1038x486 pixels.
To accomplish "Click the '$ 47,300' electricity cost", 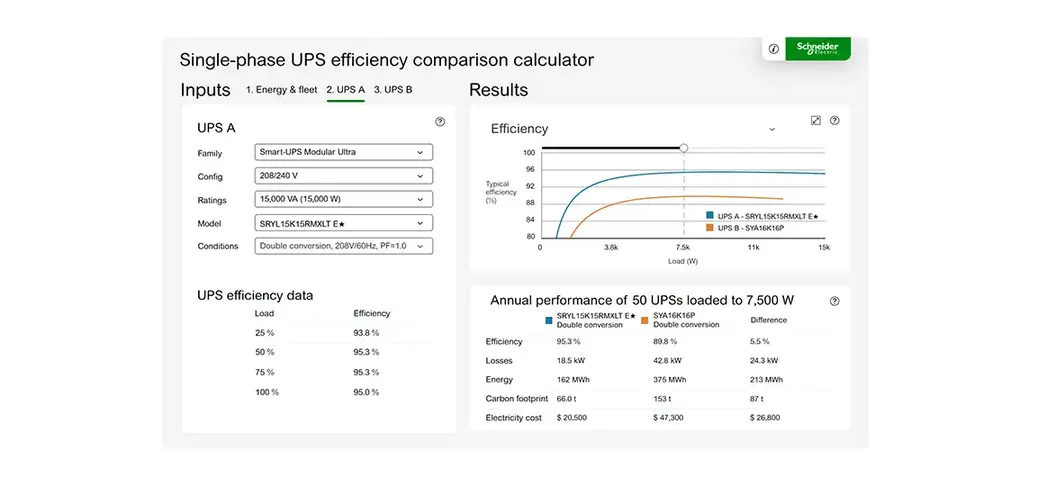I will tap(669, 418).
